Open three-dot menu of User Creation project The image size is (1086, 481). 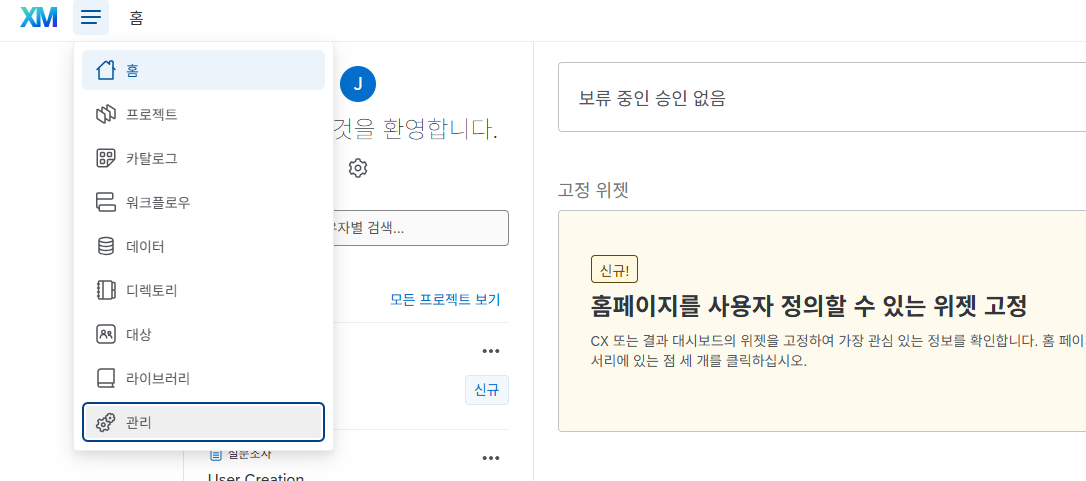(491, 458)
